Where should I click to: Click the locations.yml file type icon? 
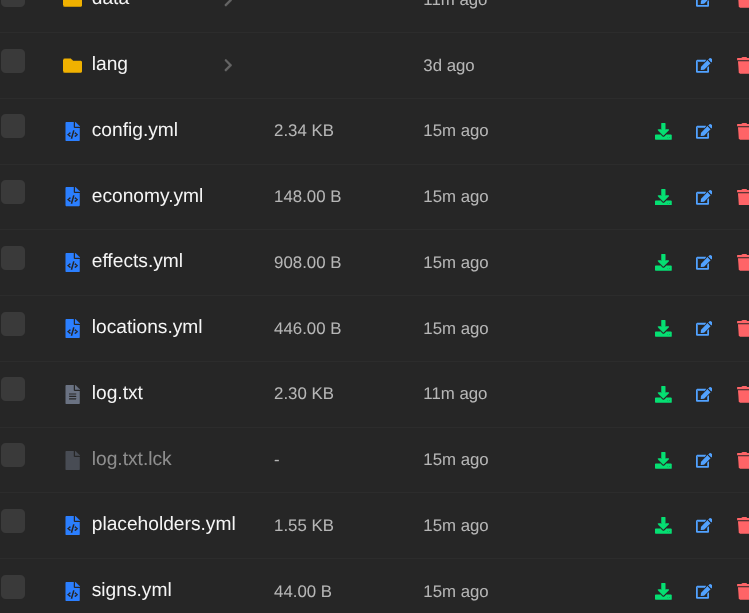[x=72, y=328]
